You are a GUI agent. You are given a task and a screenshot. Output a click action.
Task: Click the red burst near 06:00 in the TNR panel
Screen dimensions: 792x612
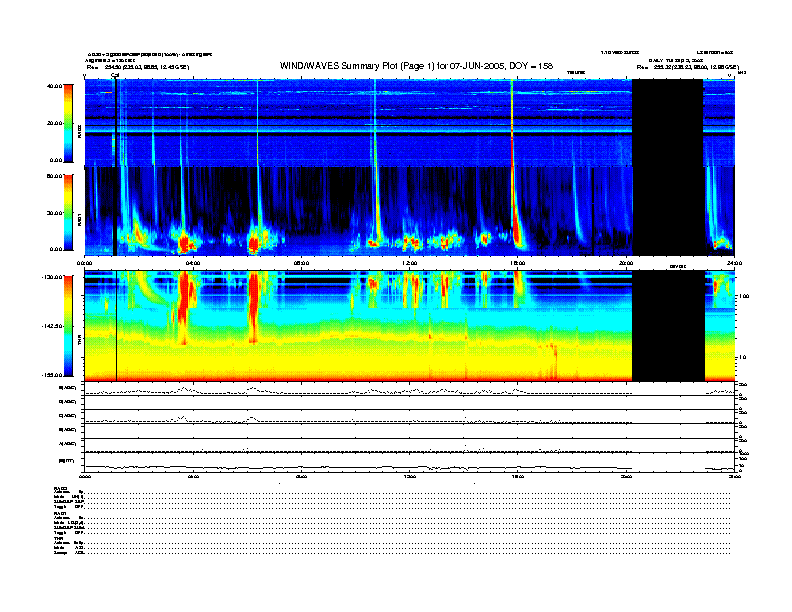(x=253, y=305)
